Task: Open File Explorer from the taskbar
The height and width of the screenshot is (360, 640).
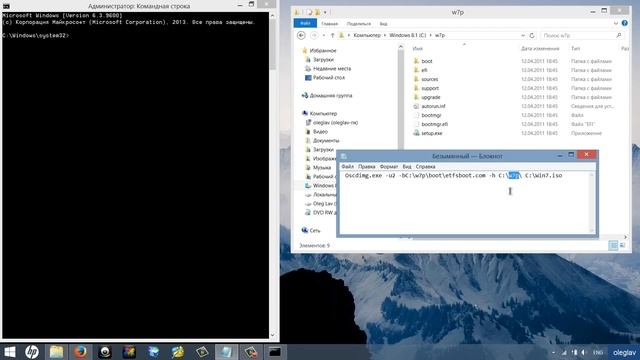Action: [56, 352]
